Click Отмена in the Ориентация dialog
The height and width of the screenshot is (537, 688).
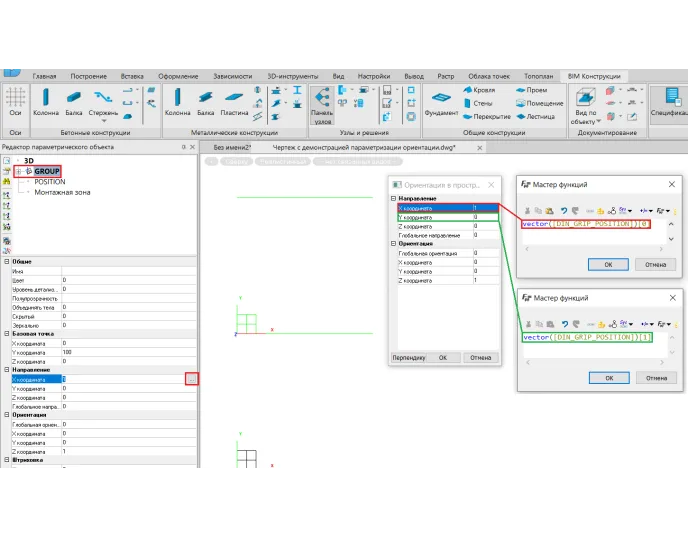(x=480, y=358)
